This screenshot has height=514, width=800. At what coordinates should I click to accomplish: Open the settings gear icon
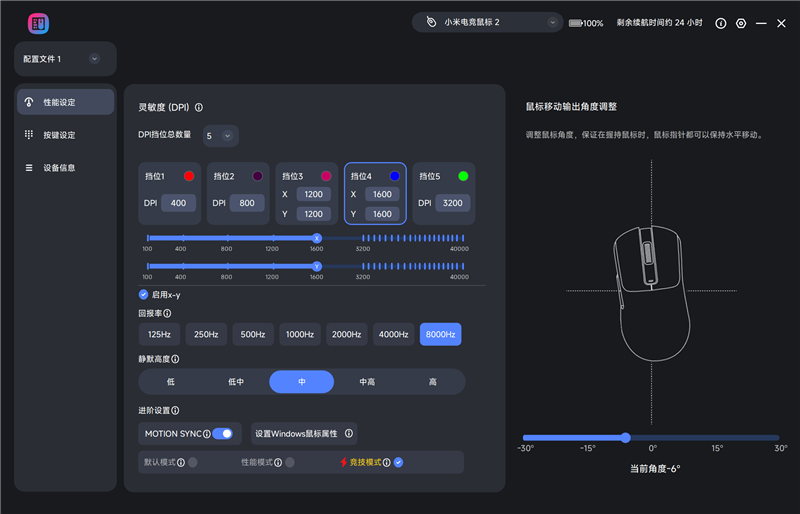(741, 23)
